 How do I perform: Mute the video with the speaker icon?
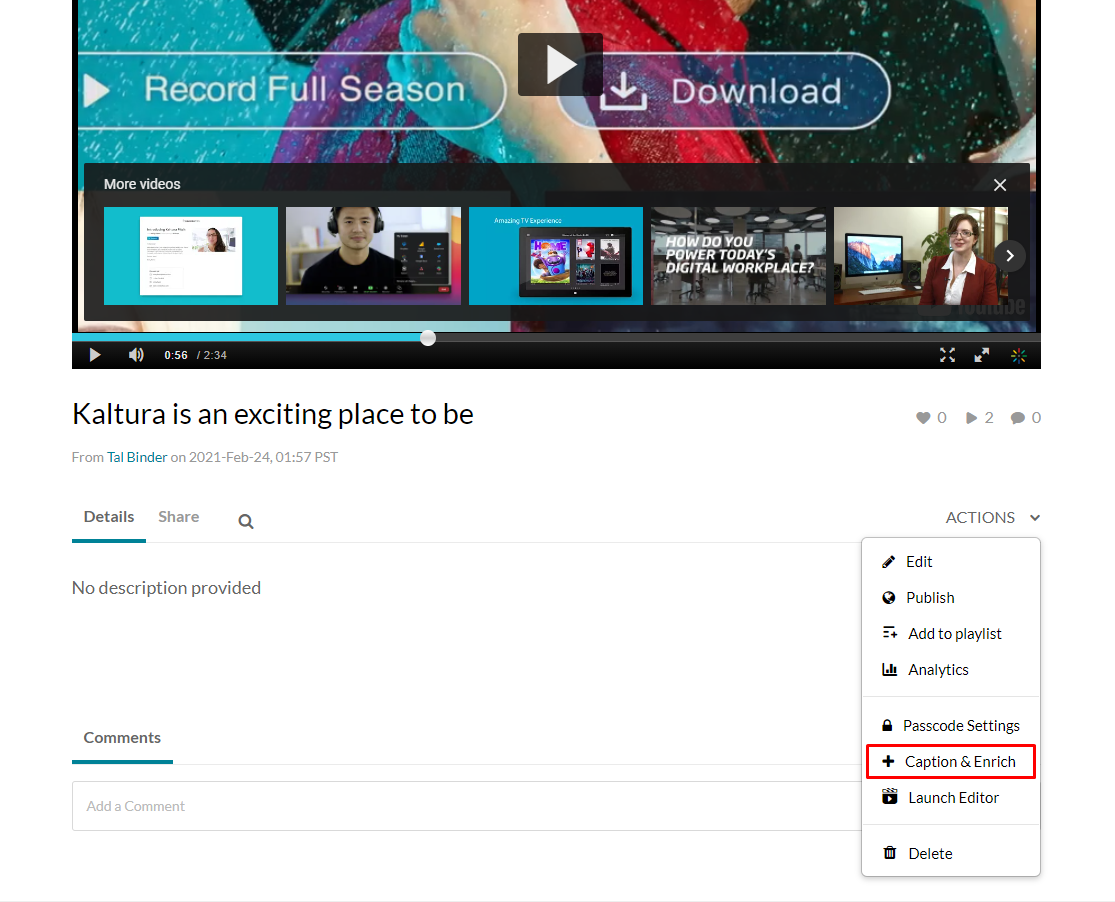136,355
